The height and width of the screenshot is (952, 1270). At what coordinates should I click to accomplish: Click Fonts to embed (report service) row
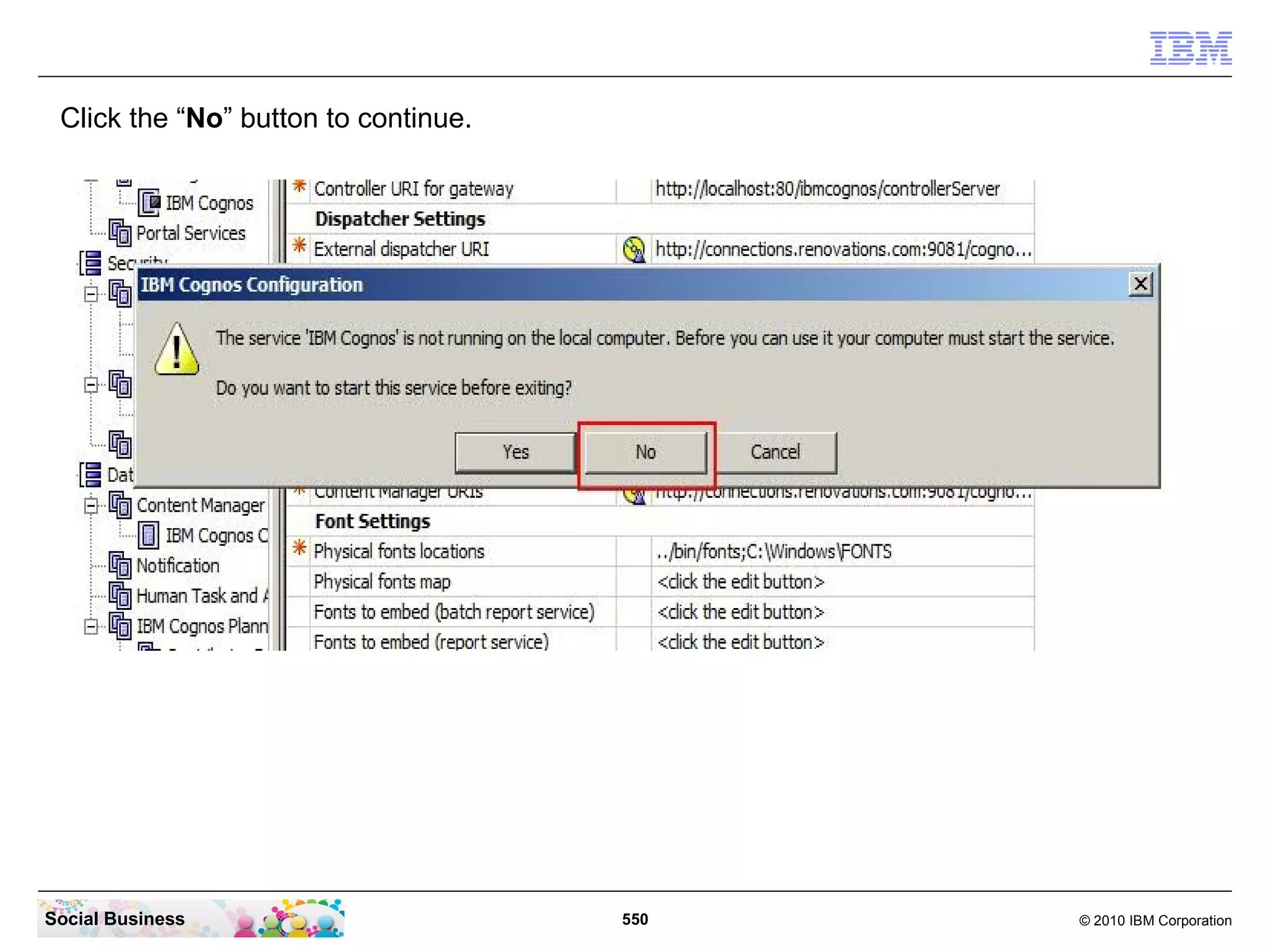click(431, 642)
